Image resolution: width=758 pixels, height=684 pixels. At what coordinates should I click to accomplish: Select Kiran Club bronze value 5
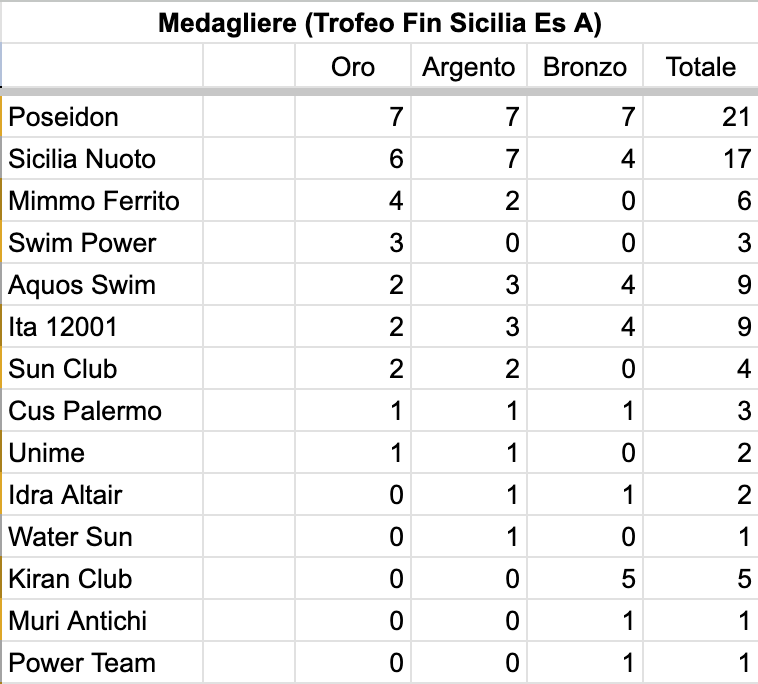[x=585, y=579]
